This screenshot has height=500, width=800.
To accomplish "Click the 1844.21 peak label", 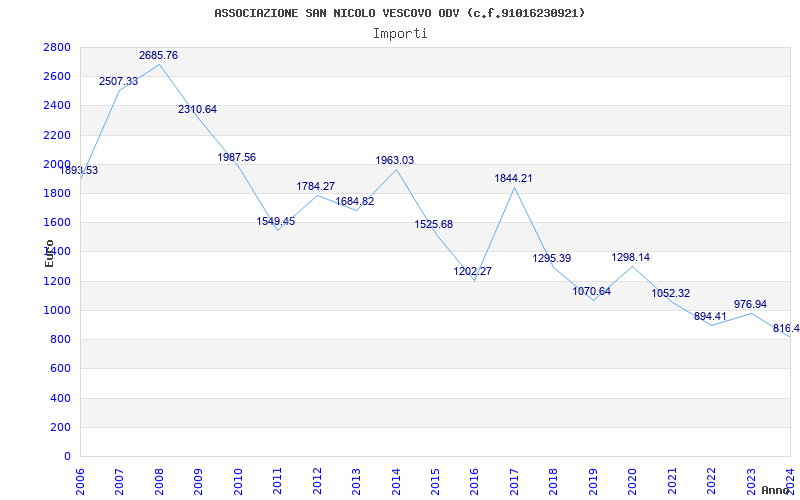I will (513, 179).
